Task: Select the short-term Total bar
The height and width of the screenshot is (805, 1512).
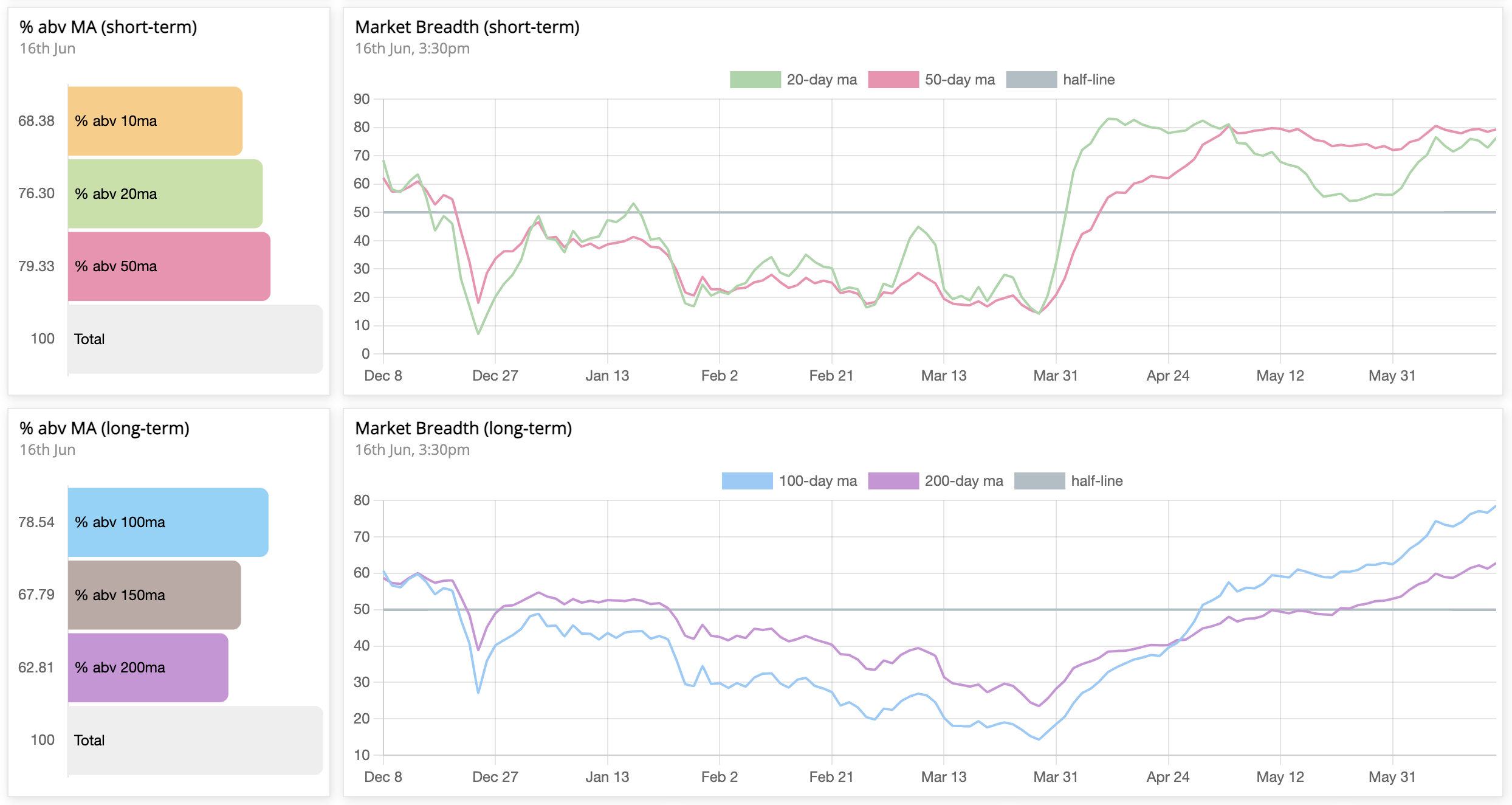Action: pyautogui.click(x=196, y=339)
